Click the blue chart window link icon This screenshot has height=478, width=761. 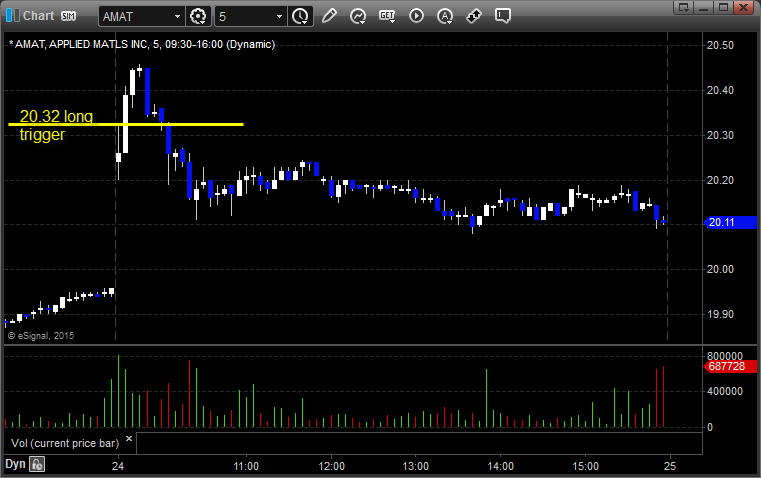[x=12, y=16]
